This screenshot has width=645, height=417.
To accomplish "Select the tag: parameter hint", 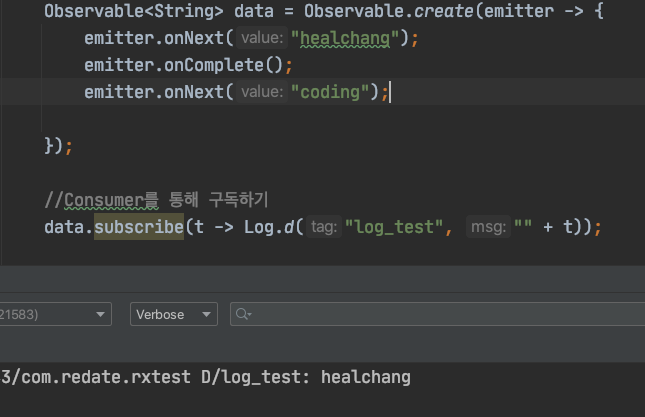I will [x=324, y=227].
